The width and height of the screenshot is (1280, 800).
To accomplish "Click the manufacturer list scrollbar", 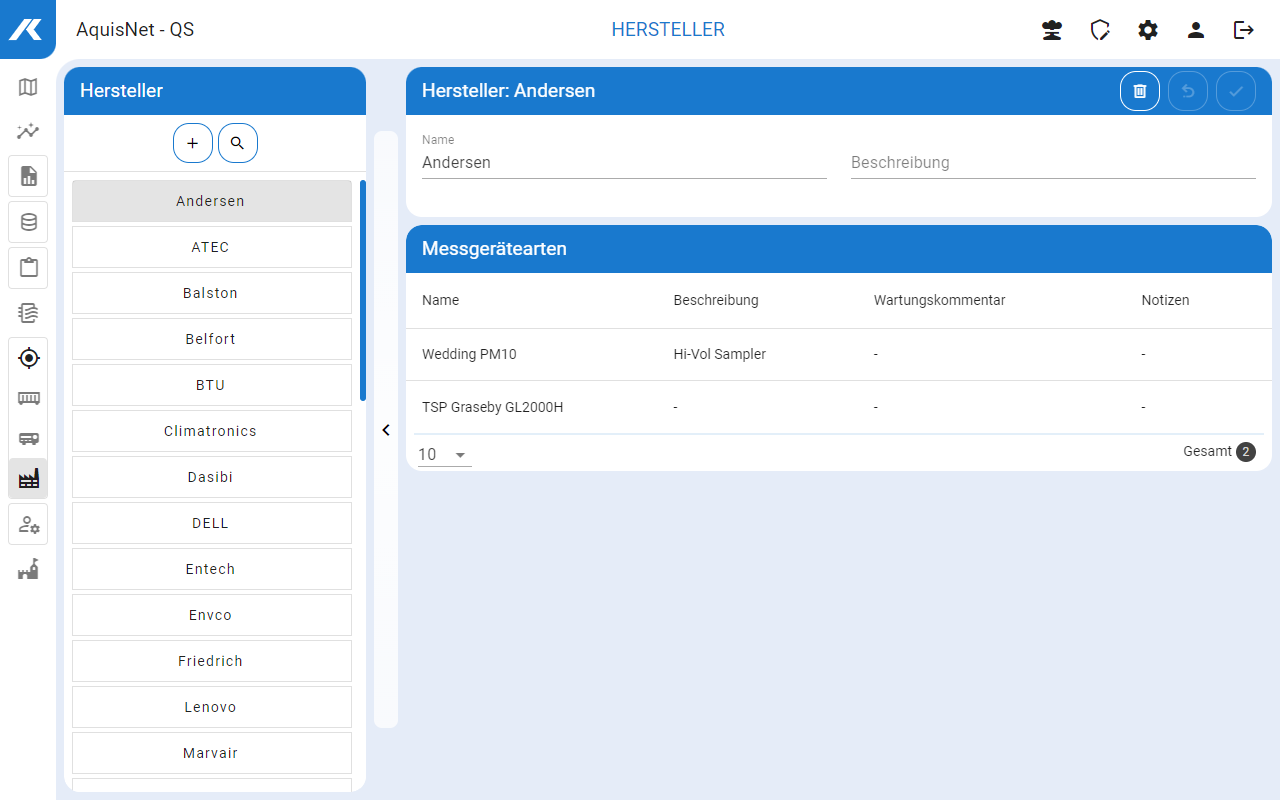I will pos(362,290).
